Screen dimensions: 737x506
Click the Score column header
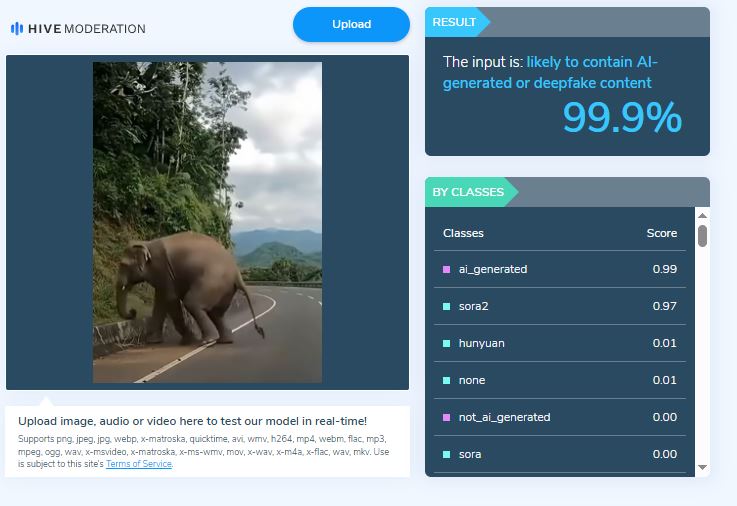coord(661,233)
